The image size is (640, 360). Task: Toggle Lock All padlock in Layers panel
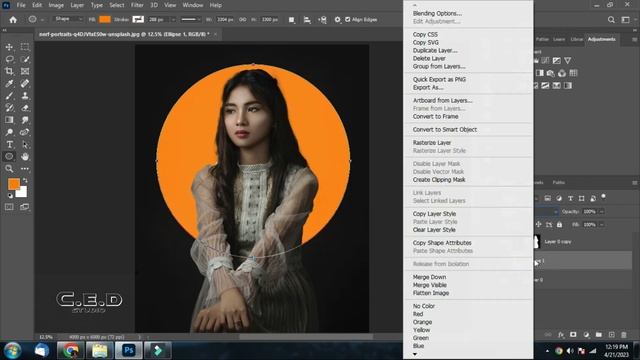(x=560, y=224)
